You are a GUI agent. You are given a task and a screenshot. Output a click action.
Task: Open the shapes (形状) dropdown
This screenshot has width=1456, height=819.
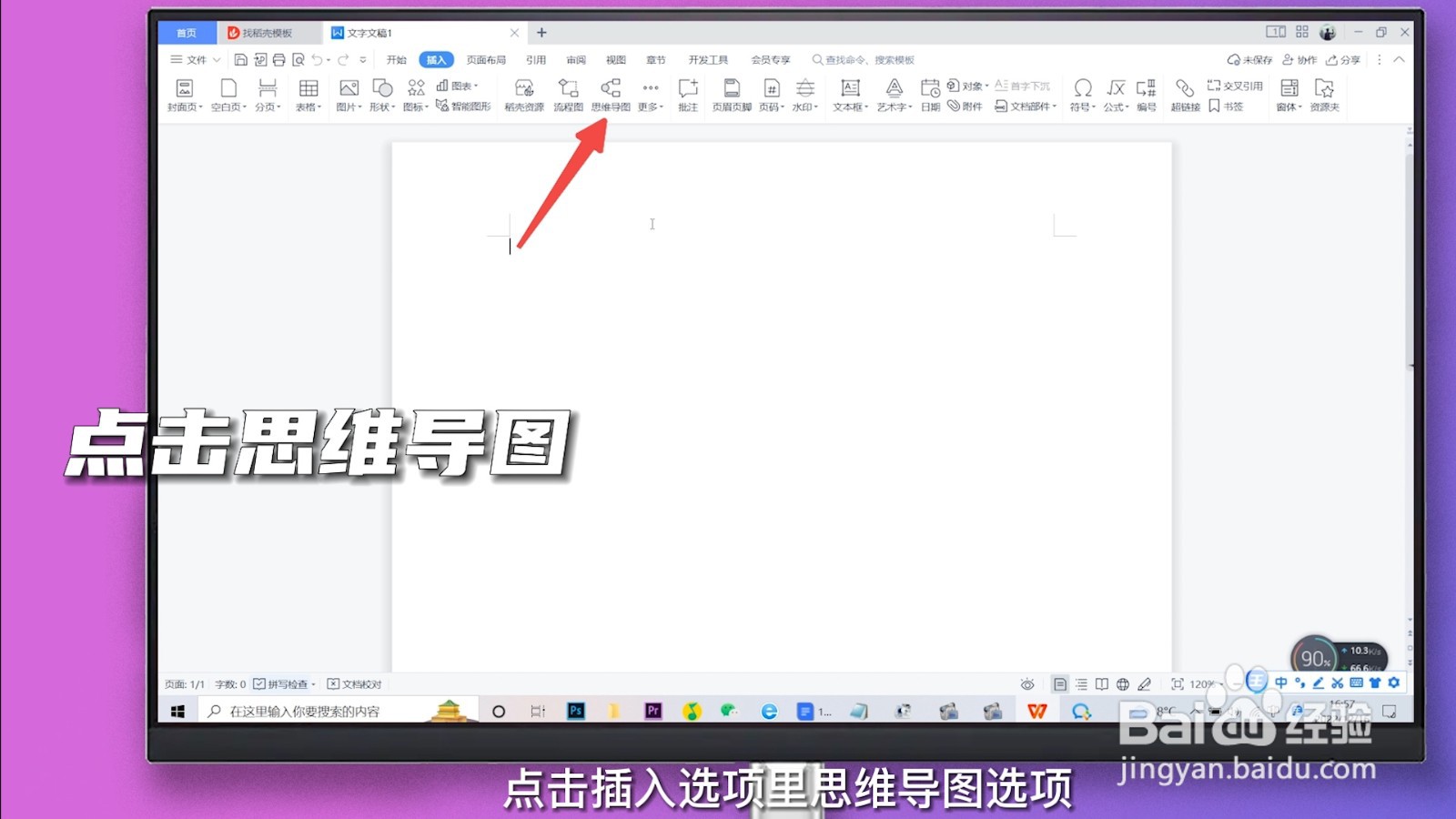coord(382,95)
